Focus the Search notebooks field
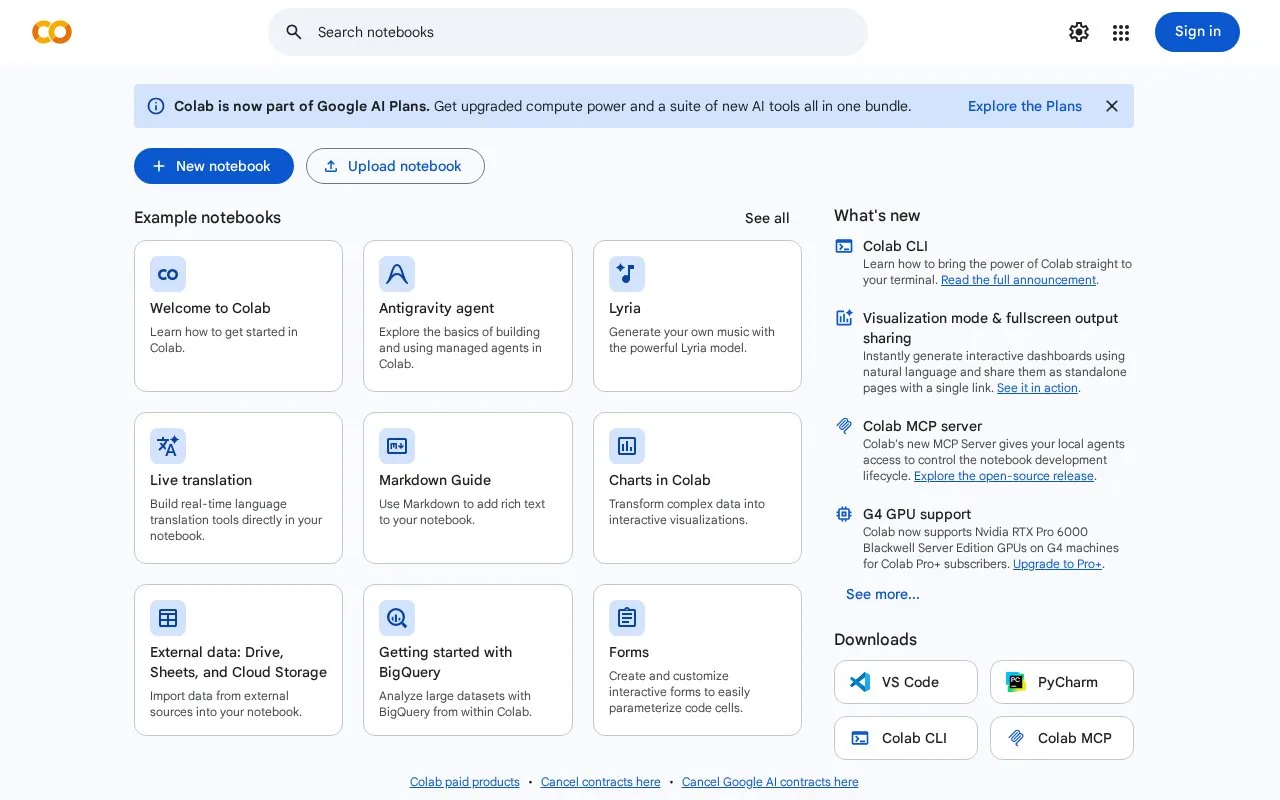This screenshot has height=800, width=1280. coord(568,32)
